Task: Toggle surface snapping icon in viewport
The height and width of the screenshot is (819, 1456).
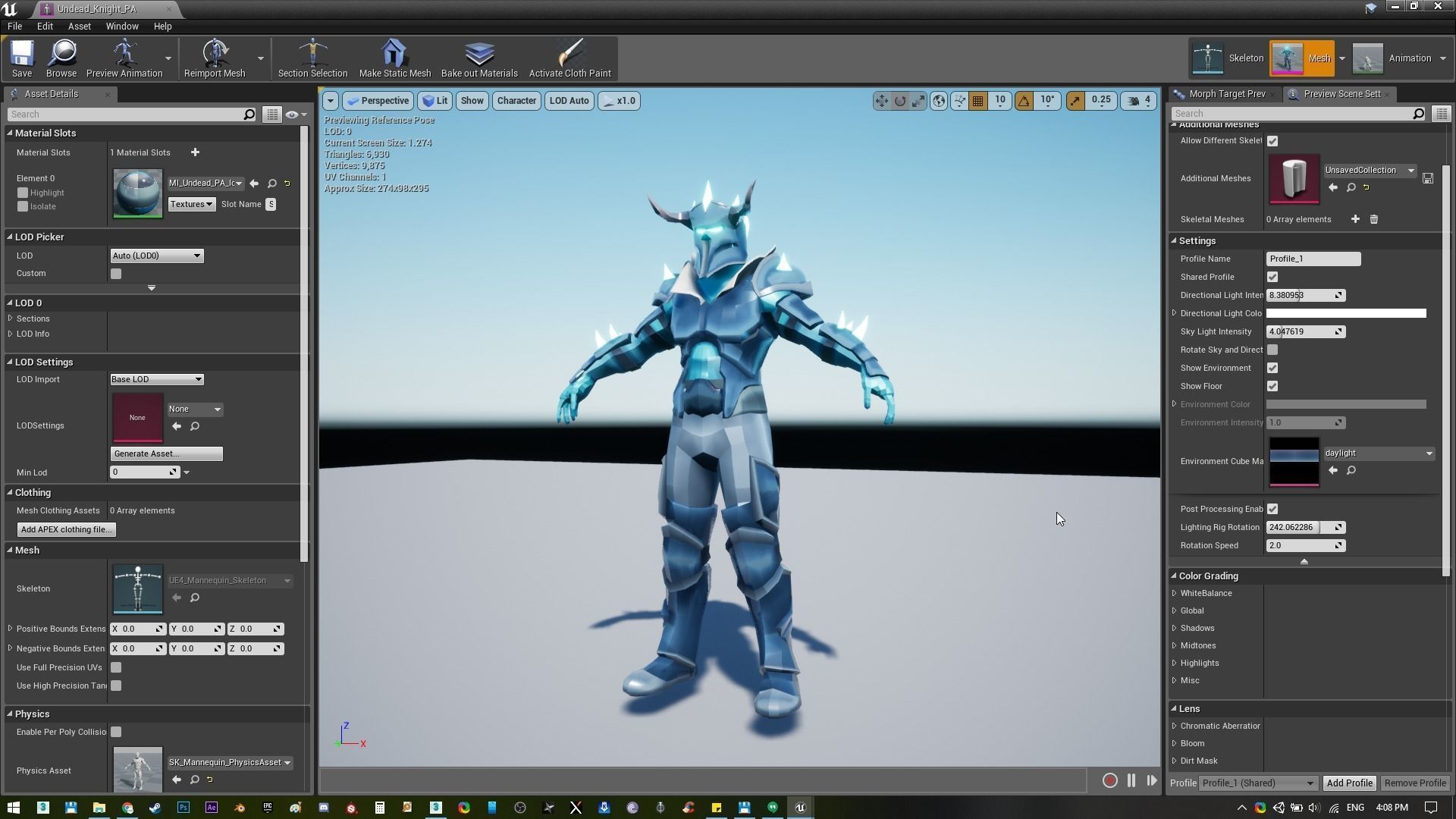Action: coord(959,101)
